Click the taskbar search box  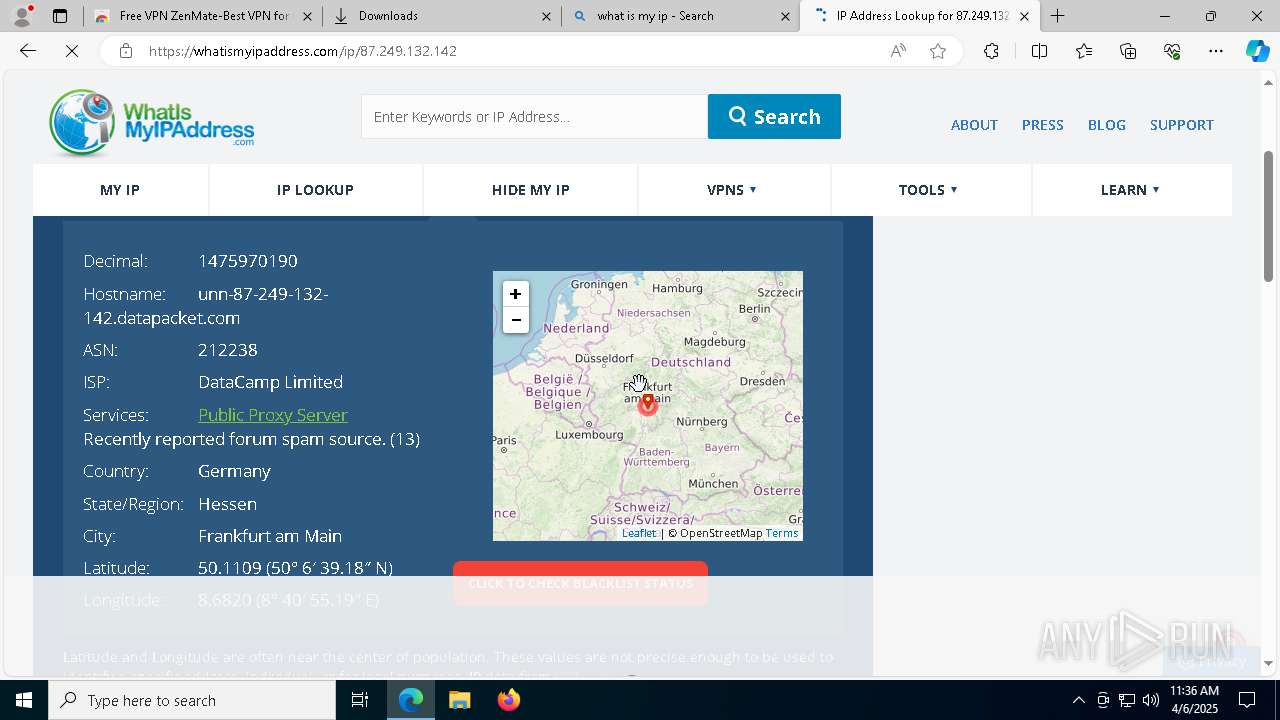pos(192,700)
